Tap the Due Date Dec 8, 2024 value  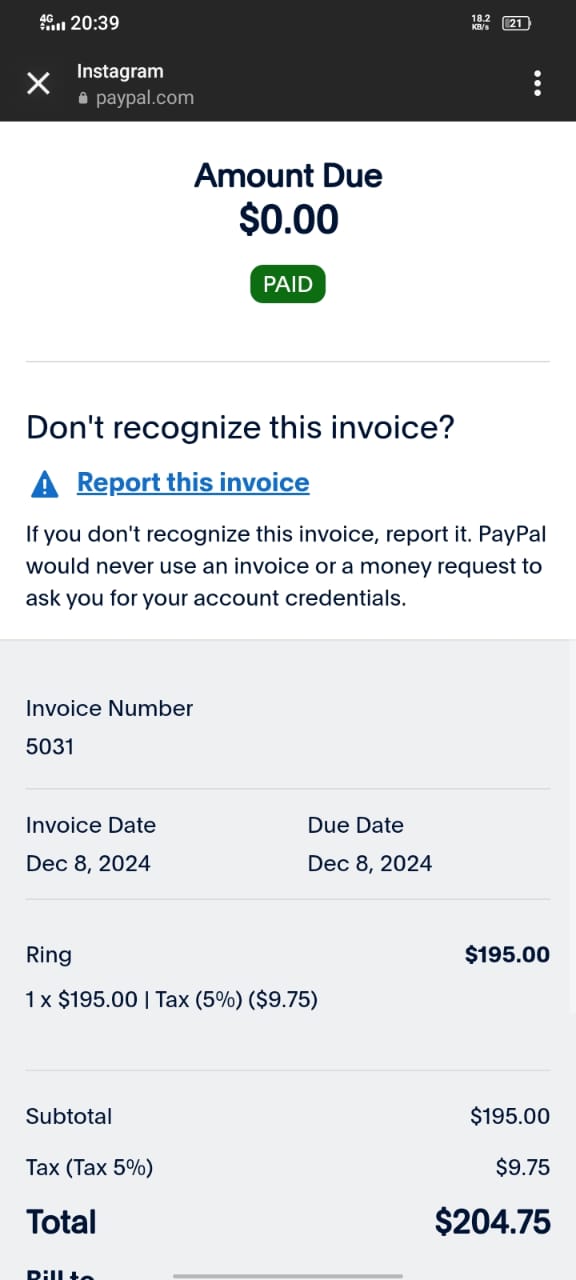(x=370, y=863)
